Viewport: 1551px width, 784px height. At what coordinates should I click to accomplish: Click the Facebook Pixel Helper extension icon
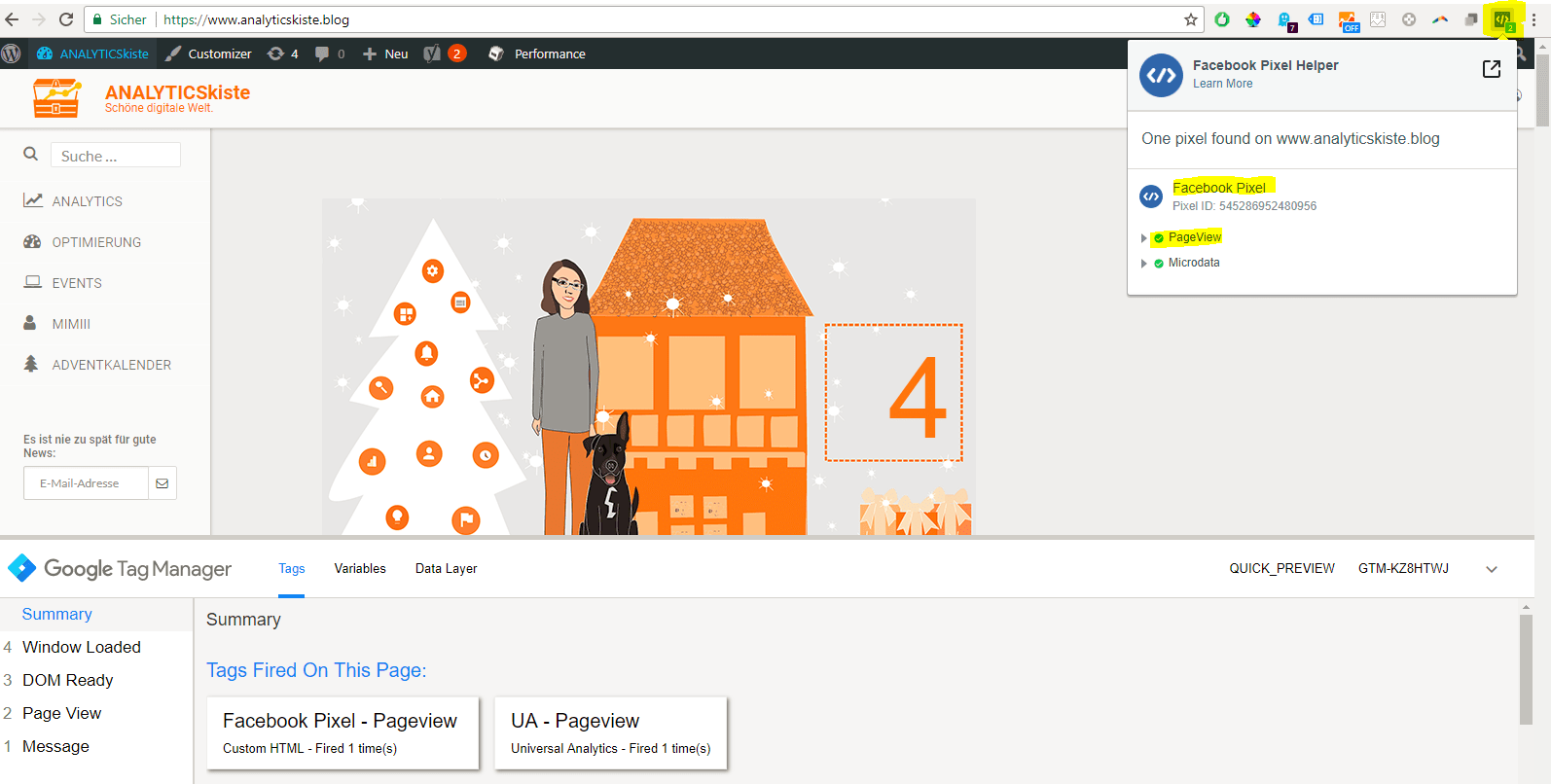click(x=1502, y=19)
